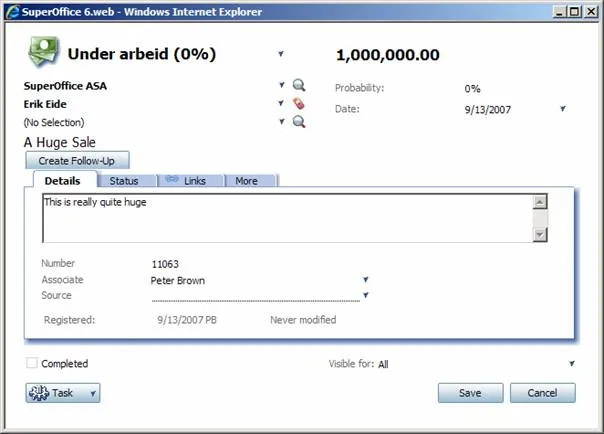Click magnifier icon beside (No Selection)
604x434 pixels.
pos(298,121)
